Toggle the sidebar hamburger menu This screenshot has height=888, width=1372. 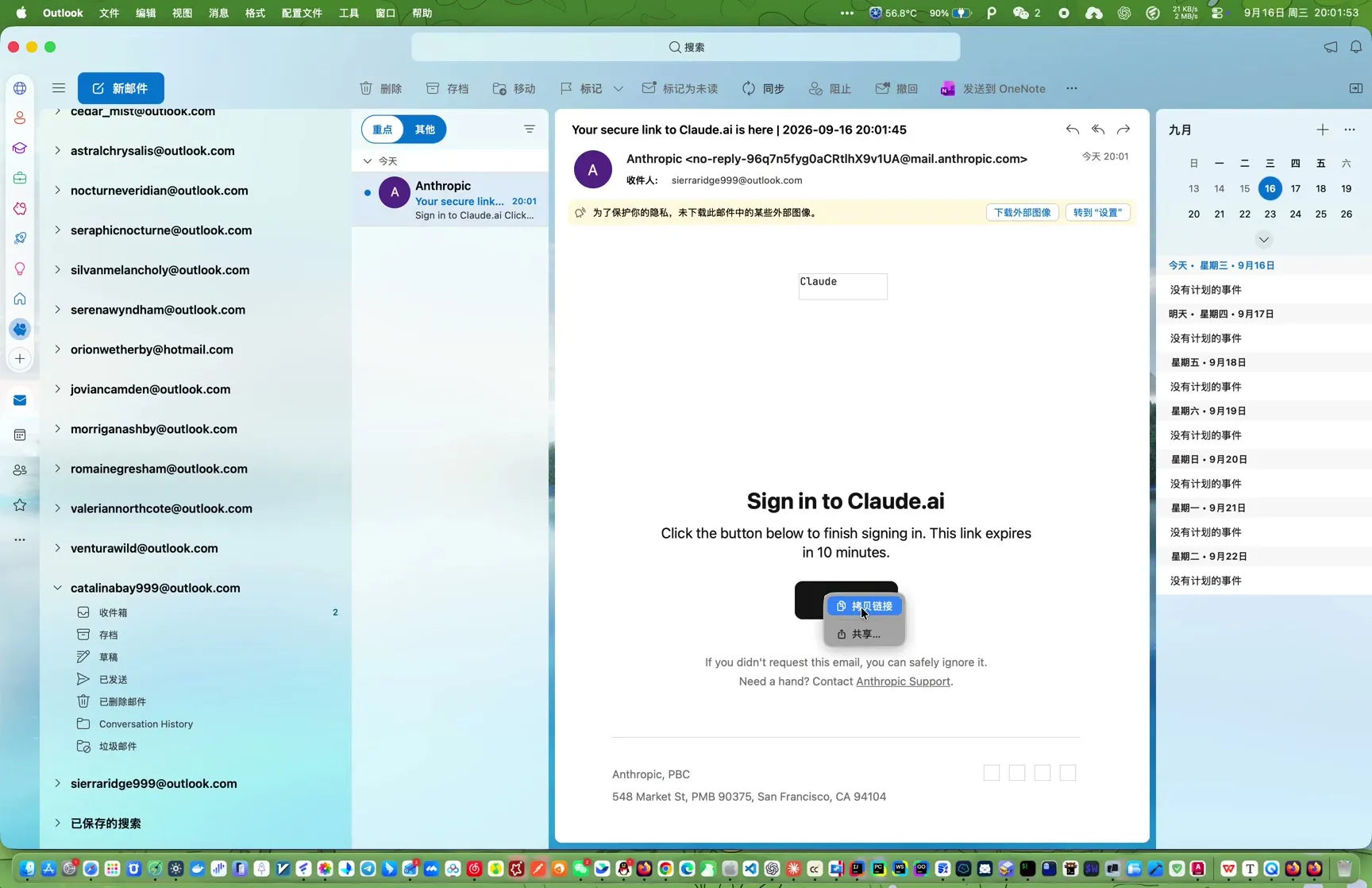pyautogui.click(x=59, y=88)
